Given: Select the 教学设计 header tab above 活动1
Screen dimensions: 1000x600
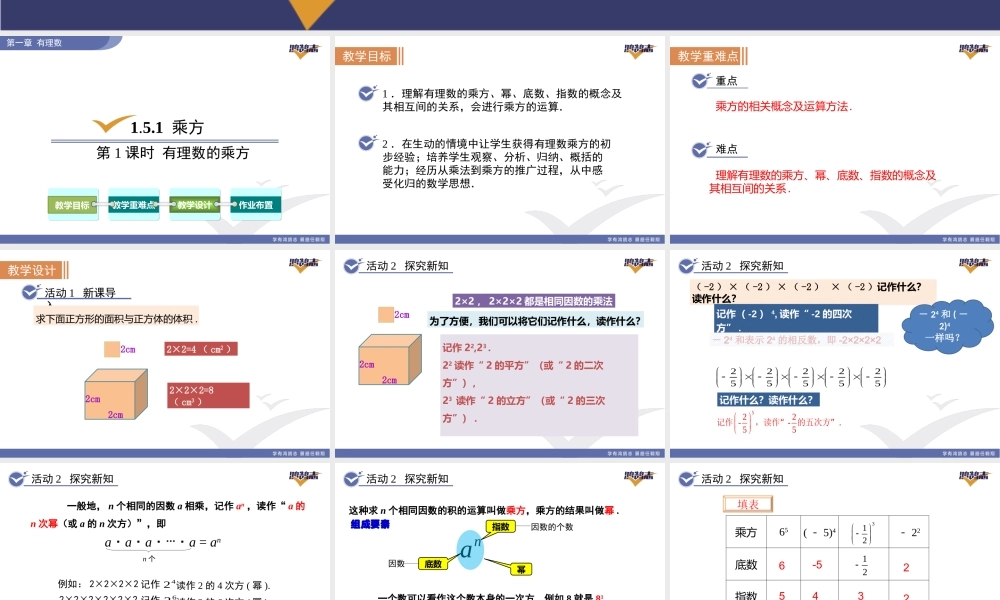Looking at the screenshot, I should (32, 270).
